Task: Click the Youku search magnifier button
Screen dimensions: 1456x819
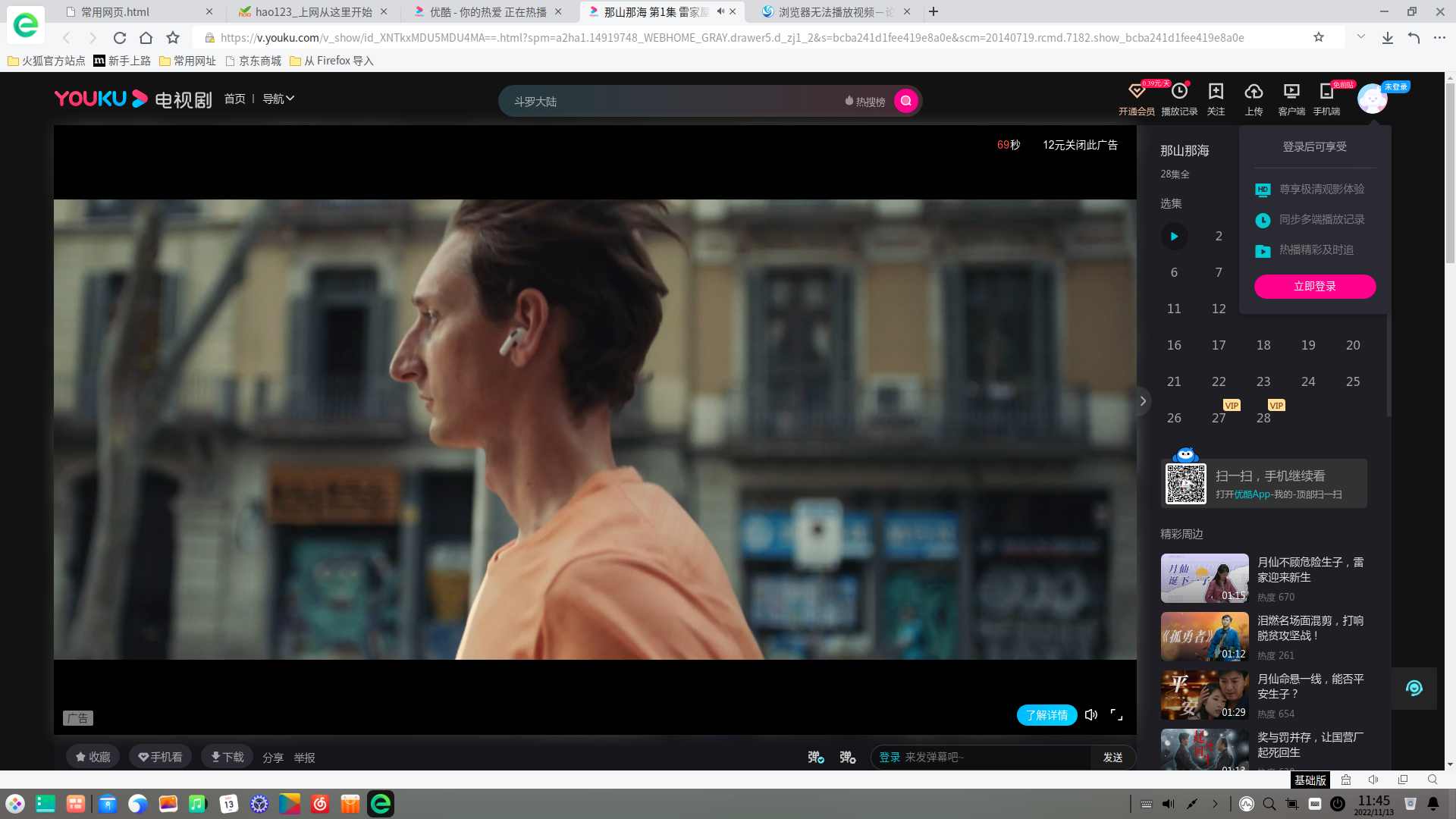Action: point(905,101)
